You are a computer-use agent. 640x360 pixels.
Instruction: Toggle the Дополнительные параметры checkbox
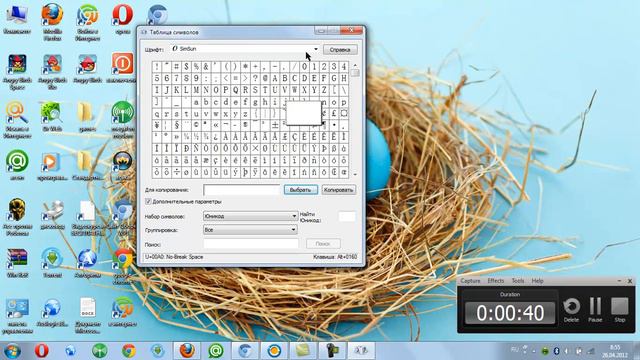click(x=148, y=202)
